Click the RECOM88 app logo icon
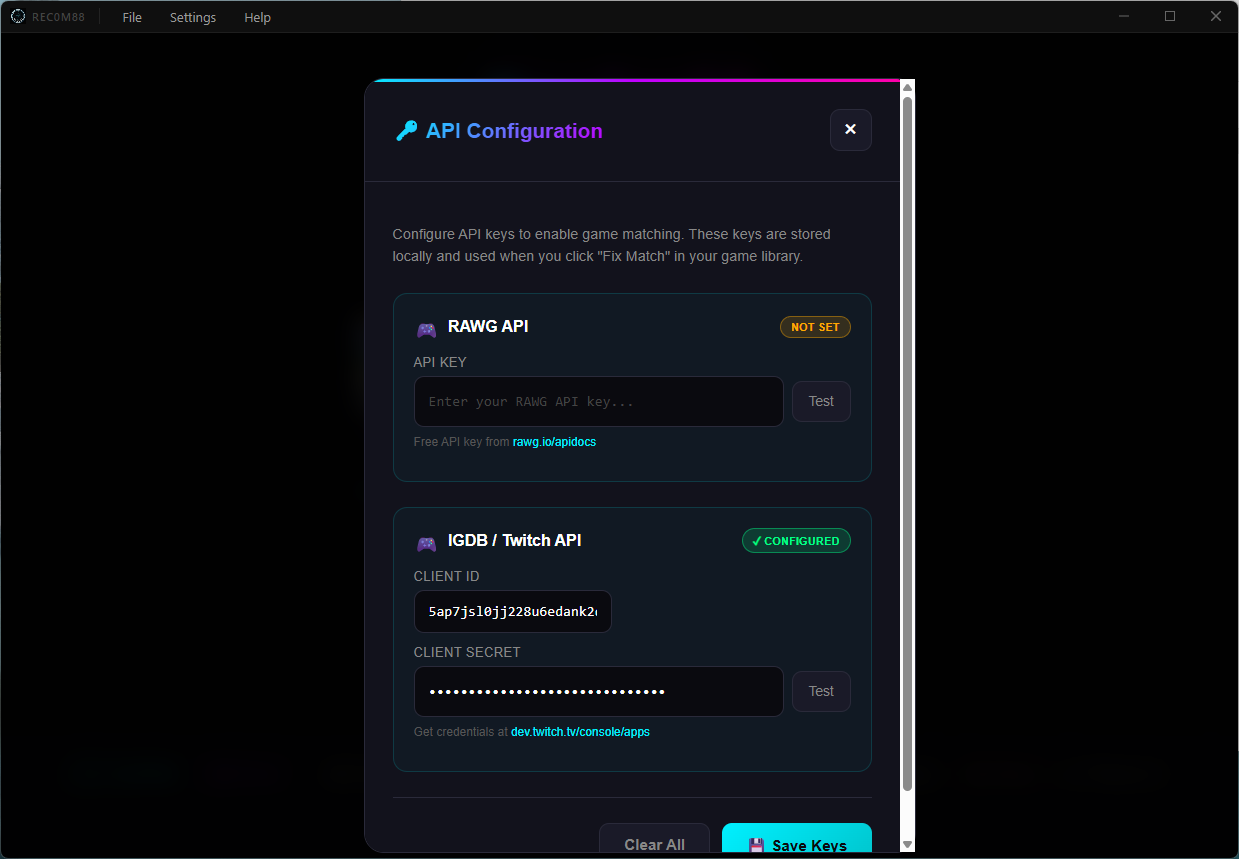The height and width of the screenshot is (859, 1239). pos(18,16)
